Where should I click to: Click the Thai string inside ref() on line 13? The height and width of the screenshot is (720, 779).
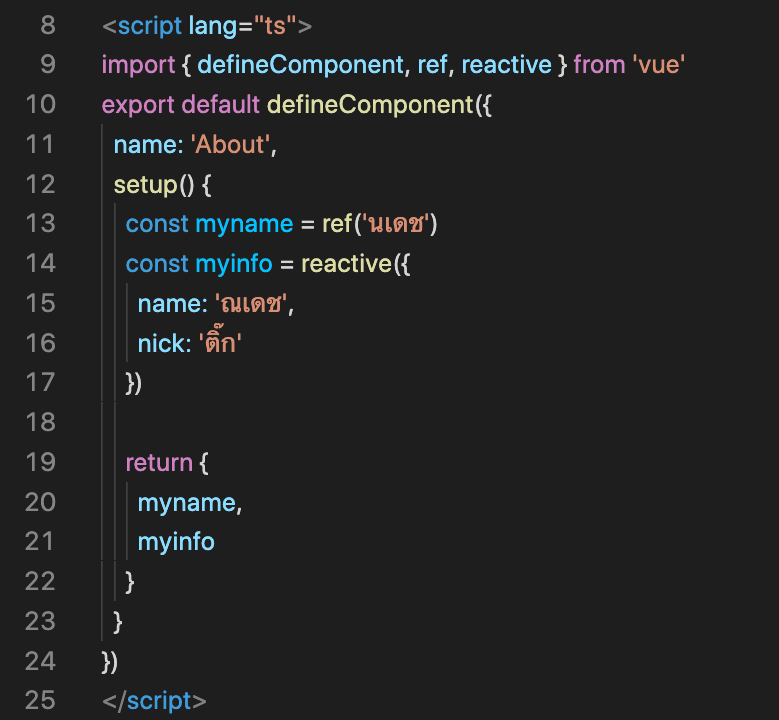[x=395, y=224]
